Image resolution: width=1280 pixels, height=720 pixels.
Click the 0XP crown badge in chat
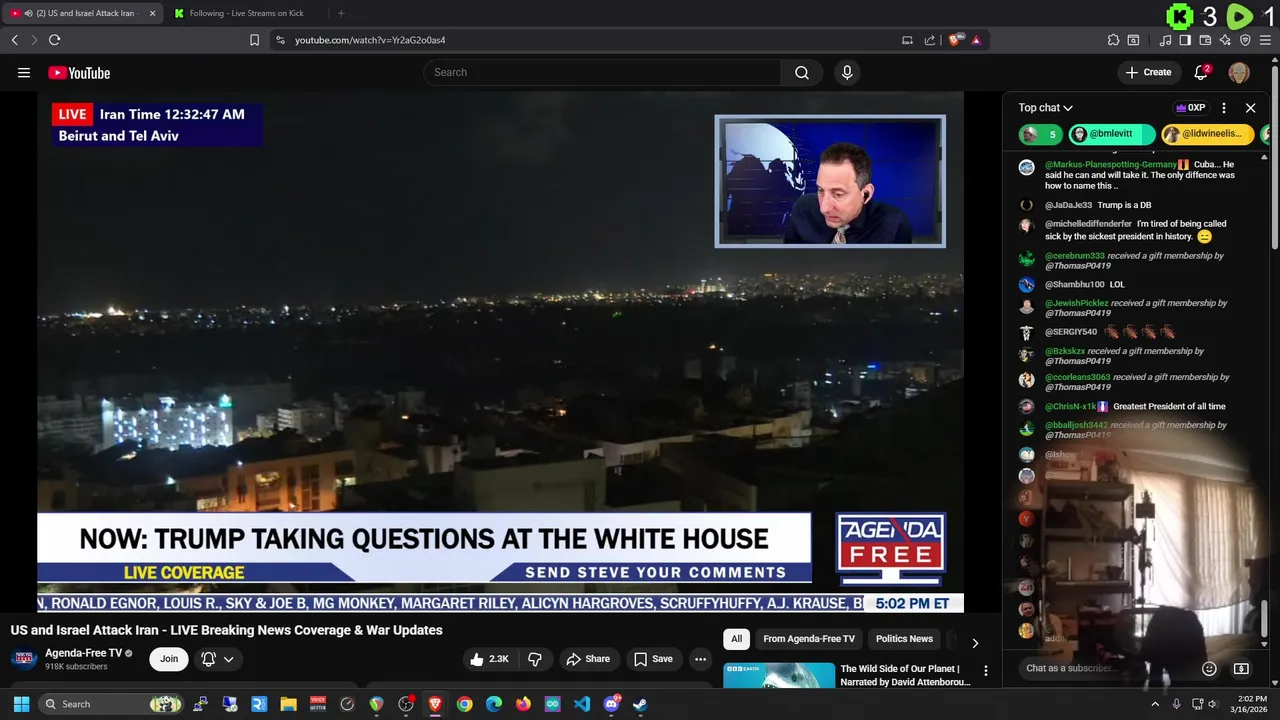pos(1190,108)
